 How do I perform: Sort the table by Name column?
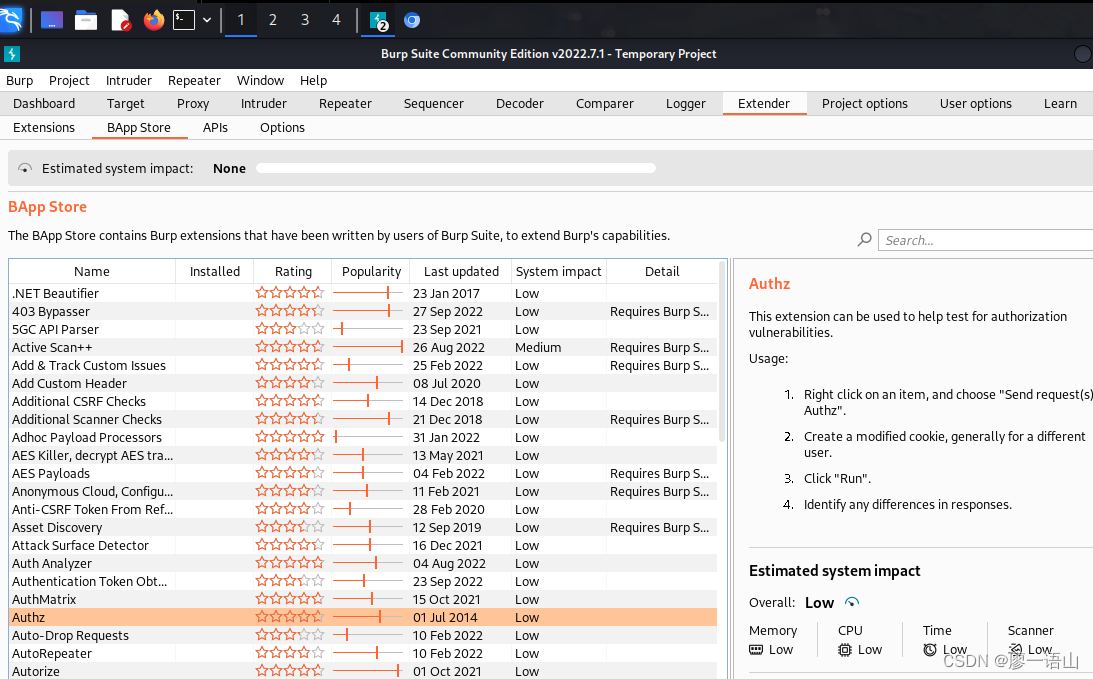[92, 271]
